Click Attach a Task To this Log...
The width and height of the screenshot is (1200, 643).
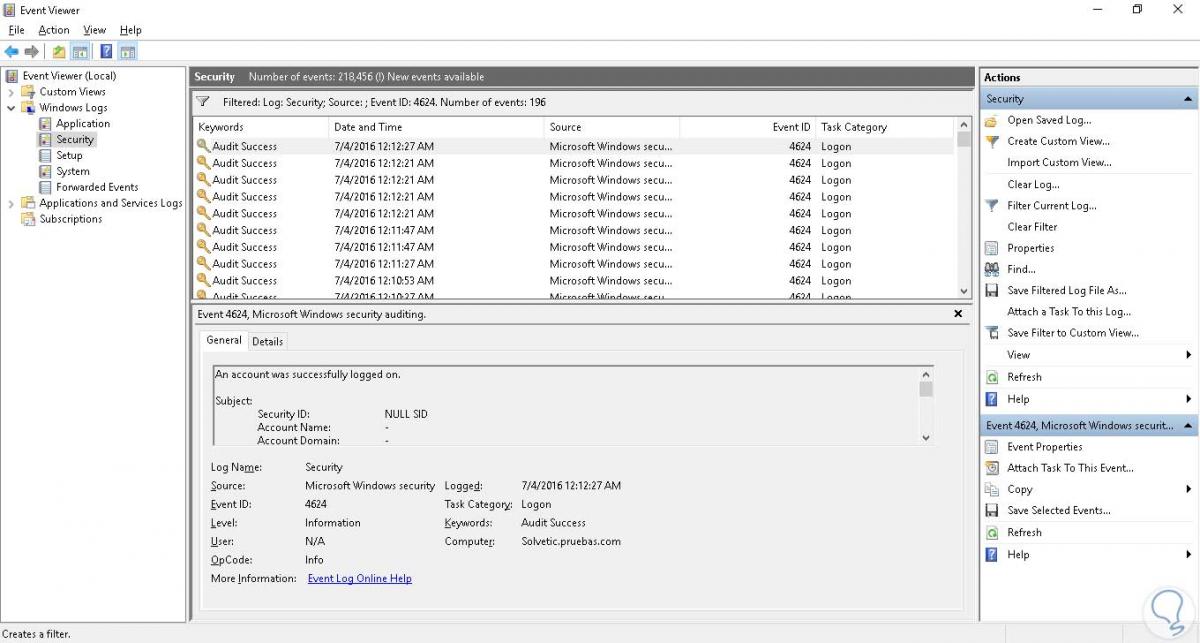(x=1069, y=312)
